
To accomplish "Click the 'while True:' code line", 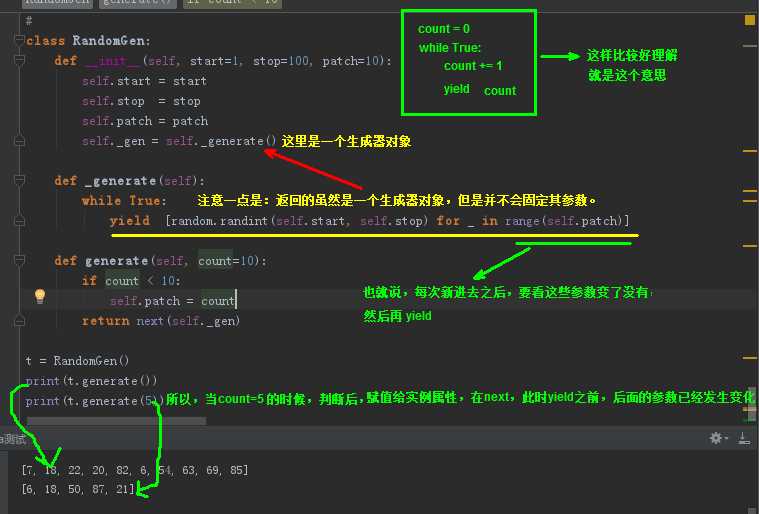I will (x=124, y=200).
